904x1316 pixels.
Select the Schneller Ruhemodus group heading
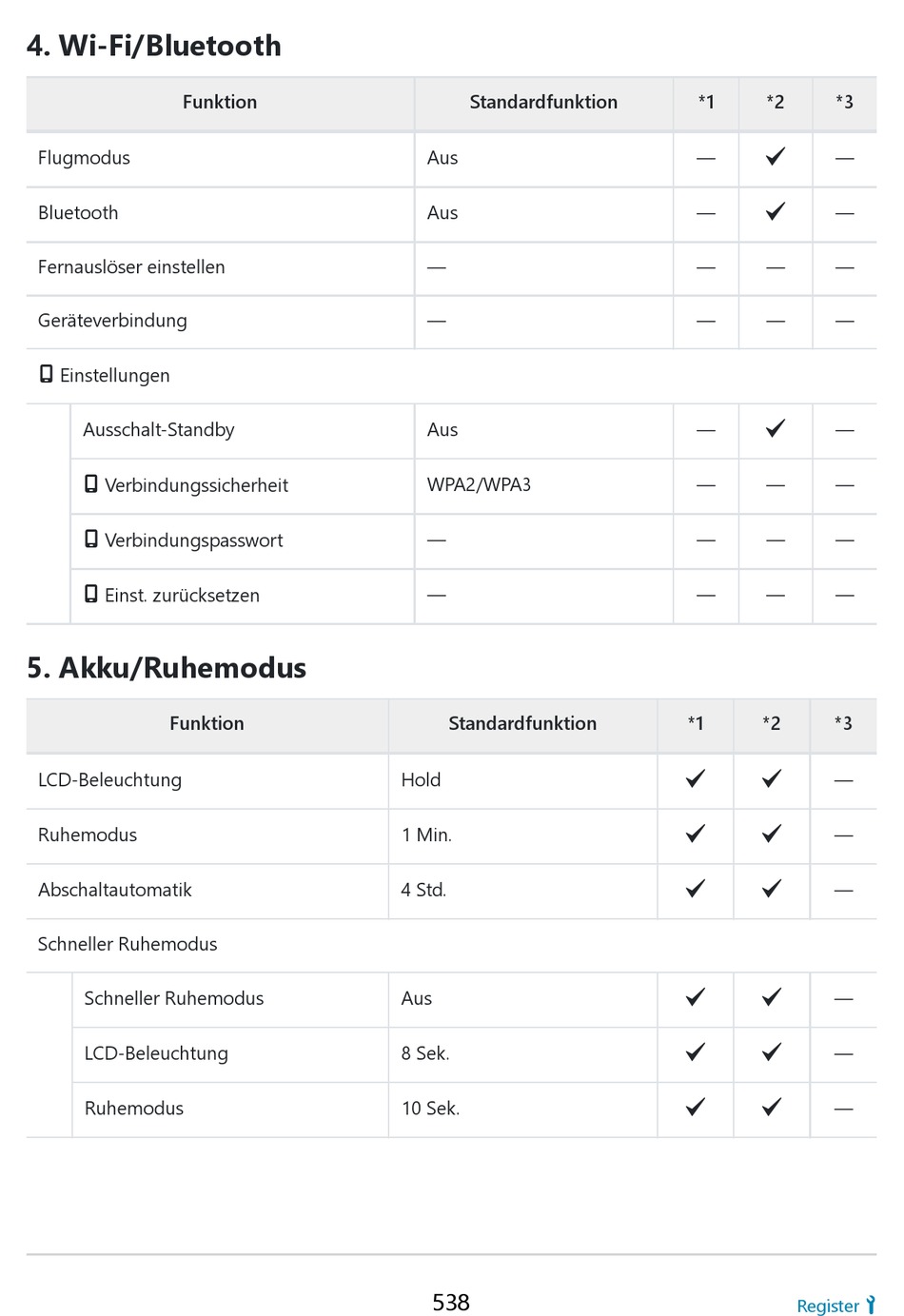(x=128, y=944)
